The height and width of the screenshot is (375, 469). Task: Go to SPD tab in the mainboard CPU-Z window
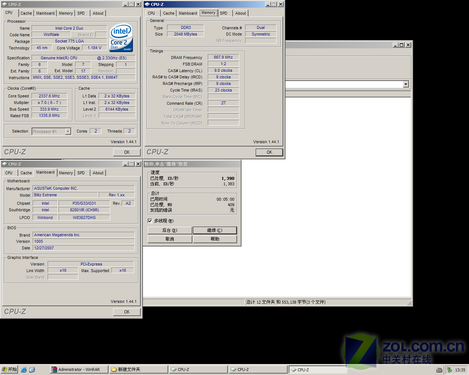tap(81, 173)
